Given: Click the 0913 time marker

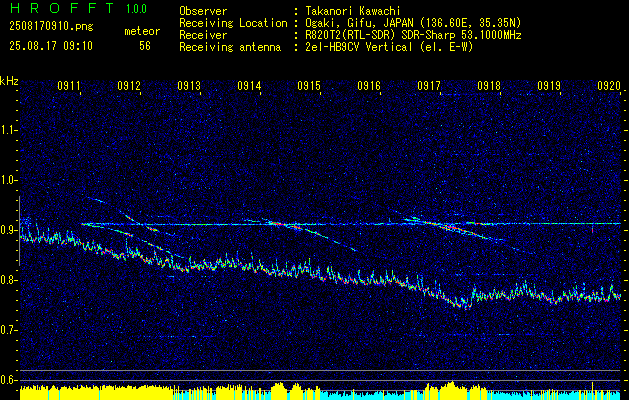Looking at the screenshot, I should point(189,85).
